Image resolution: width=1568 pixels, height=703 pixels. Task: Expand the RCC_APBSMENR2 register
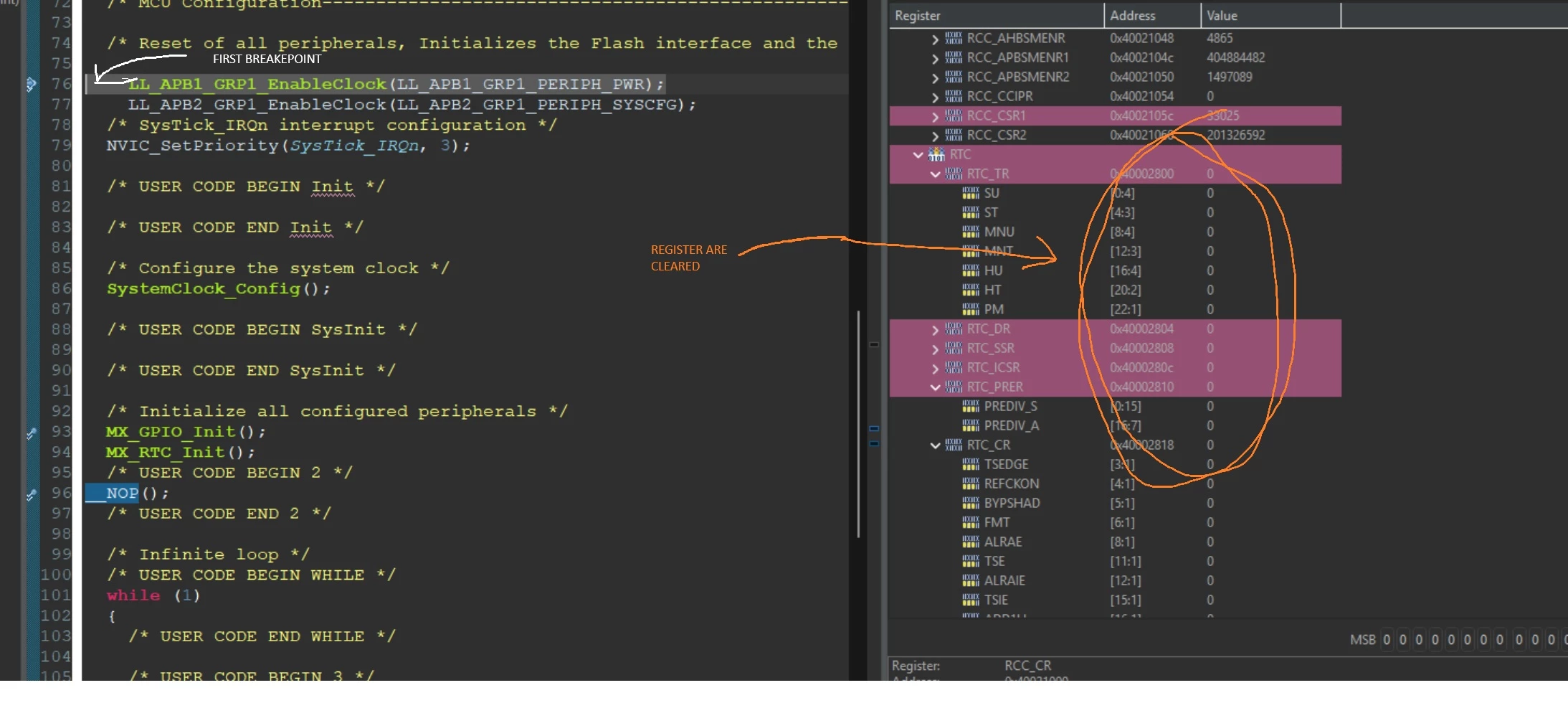click(x=935, y=77)
